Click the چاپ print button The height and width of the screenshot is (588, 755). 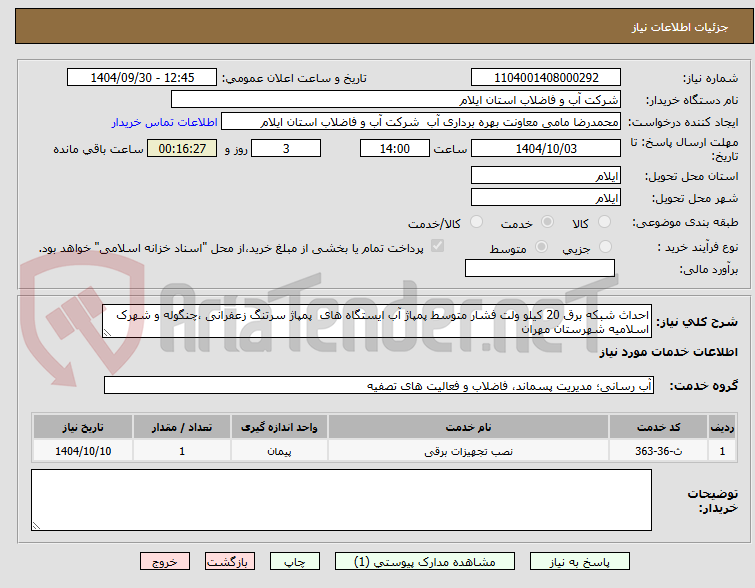(x=295, y=562)
